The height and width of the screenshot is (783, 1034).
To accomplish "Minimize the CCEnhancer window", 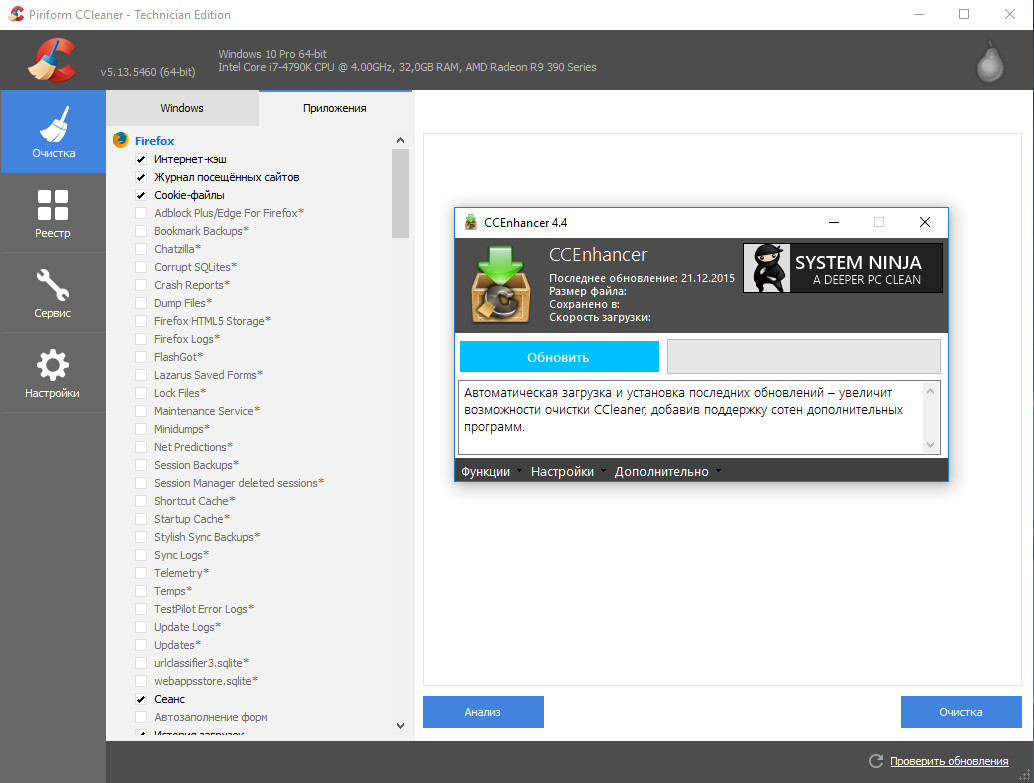I will (x=834, y=222).
